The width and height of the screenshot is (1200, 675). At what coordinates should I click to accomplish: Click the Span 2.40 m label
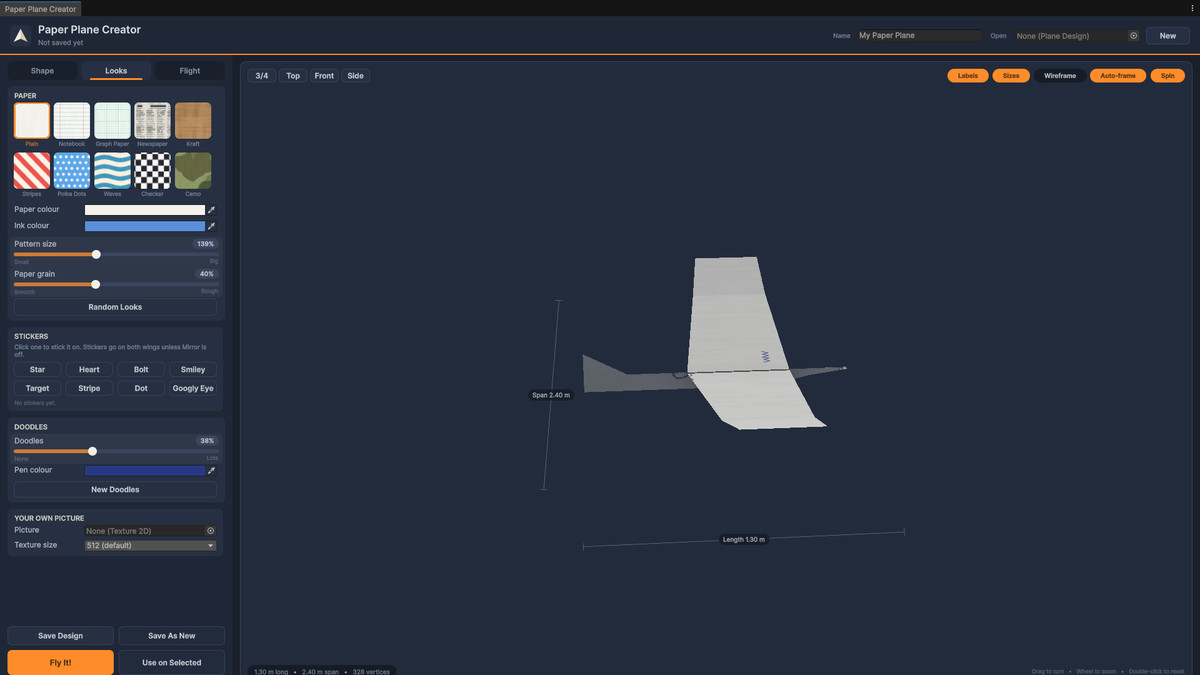pos(551,395)
